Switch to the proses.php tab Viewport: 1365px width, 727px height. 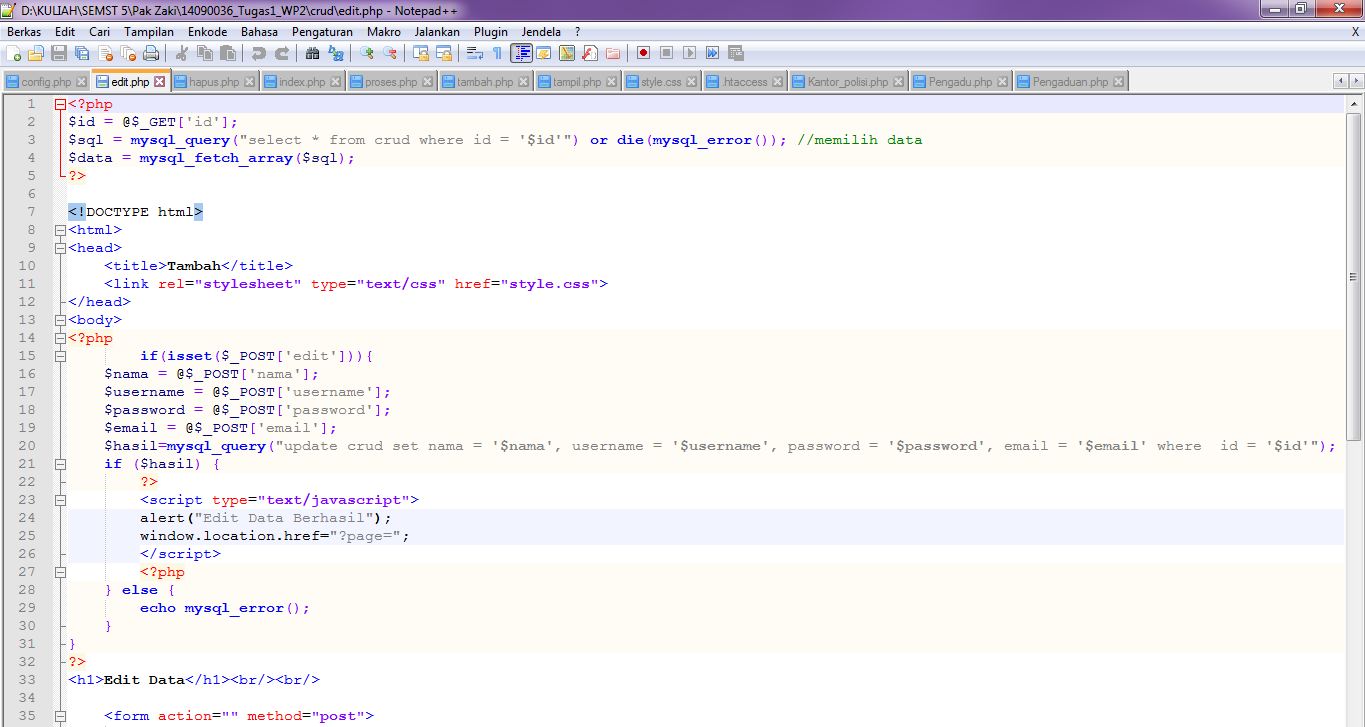pos(391,82)
